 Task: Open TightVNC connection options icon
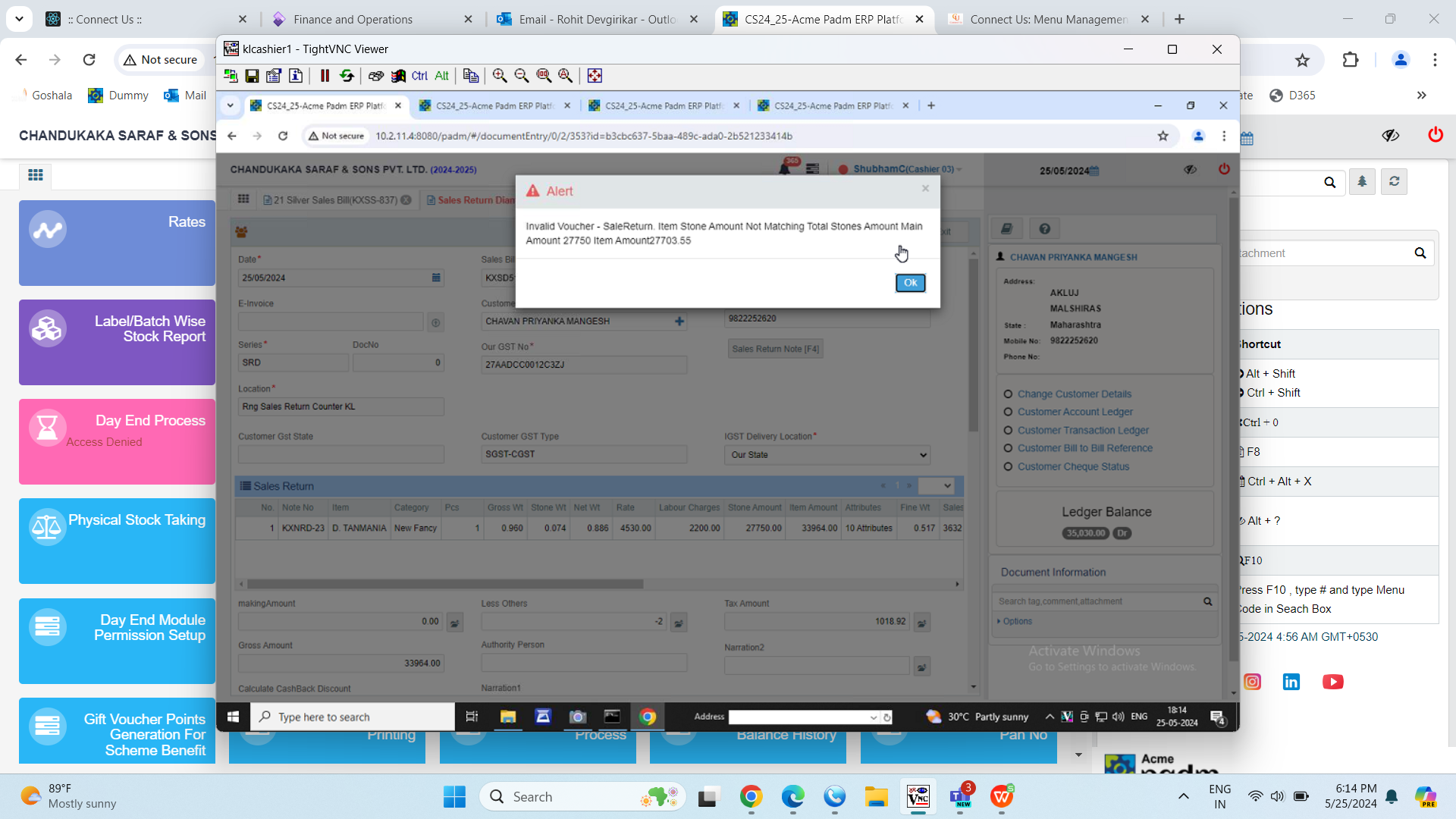274,76
